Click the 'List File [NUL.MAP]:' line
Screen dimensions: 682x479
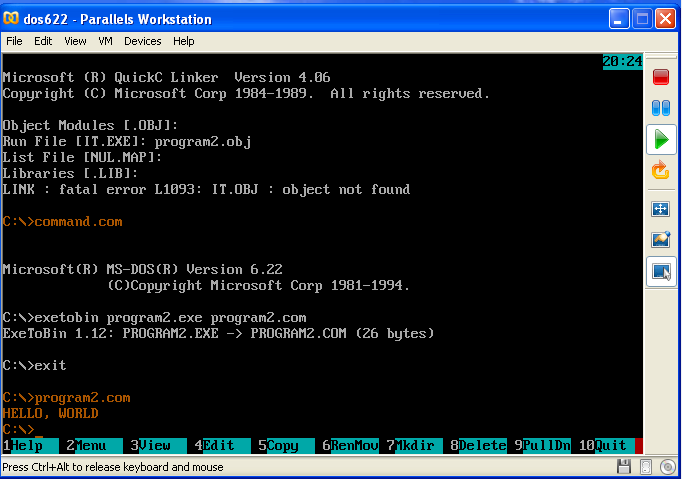[82, 157]
